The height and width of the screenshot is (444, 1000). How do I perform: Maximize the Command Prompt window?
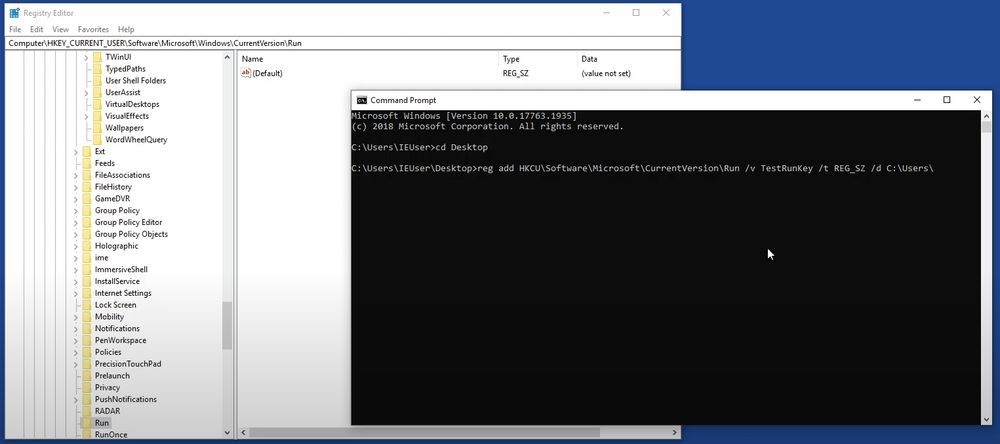947,100
